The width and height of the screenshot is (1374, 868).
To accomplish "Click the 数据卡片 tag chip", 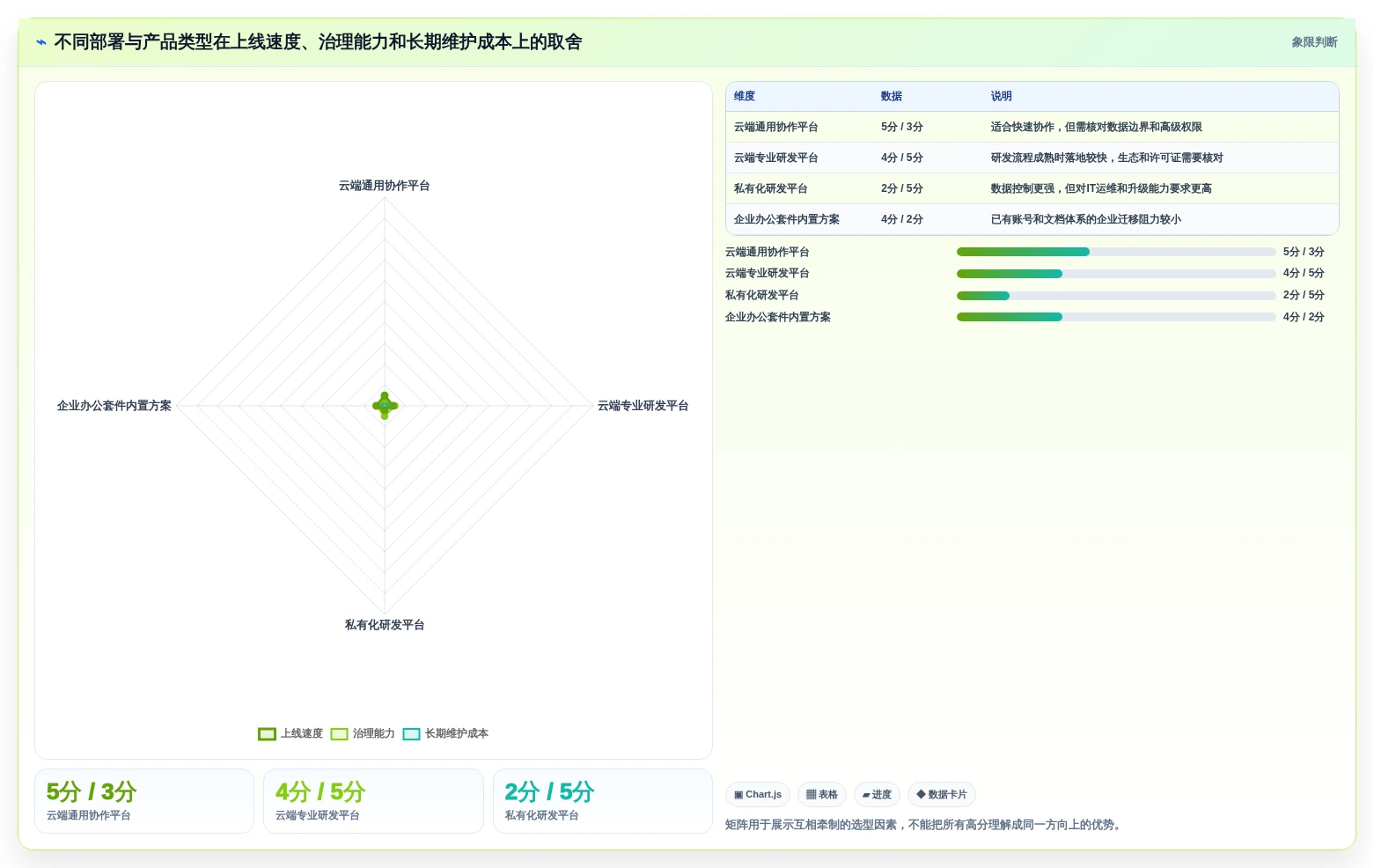I will (x=942, y=794).
